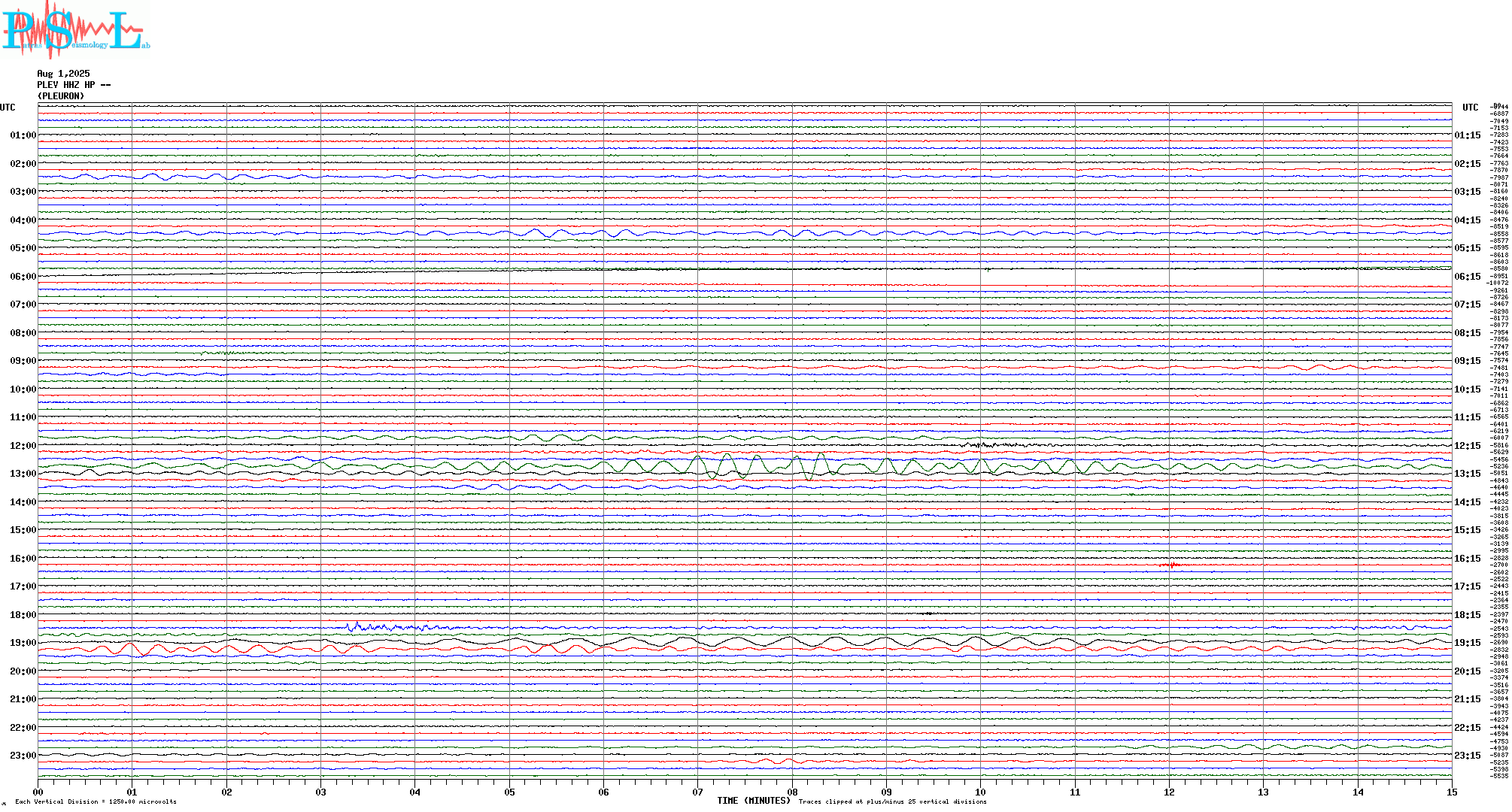Click the '23:15' right-side time label
The image size is (1512, 812).
1468,756
